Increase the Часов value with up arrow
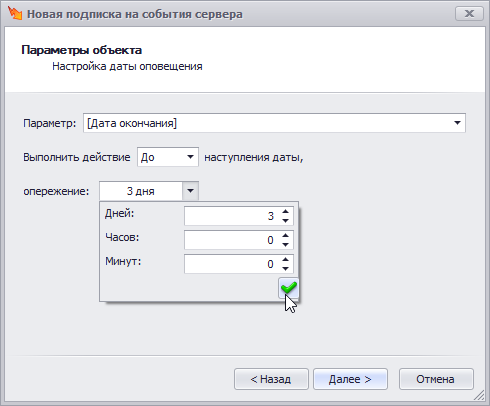This screenshot has width=490, height=406. tap(285, 235)
